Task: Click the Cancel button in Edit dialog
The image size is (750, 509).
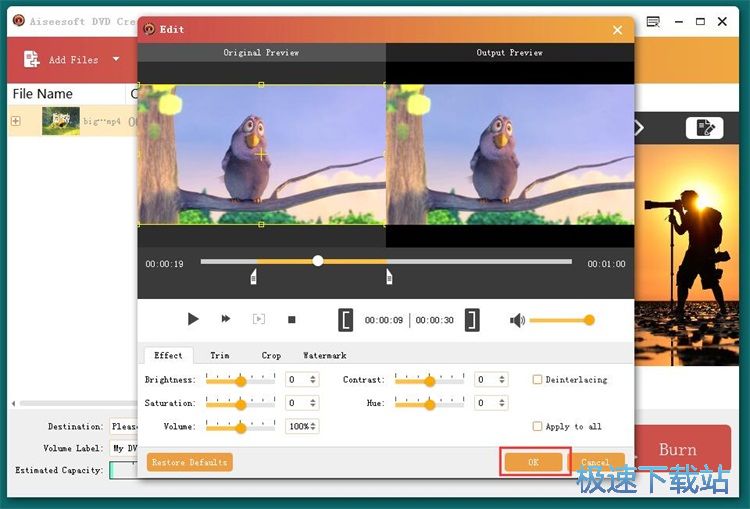Action: point(598,462)
